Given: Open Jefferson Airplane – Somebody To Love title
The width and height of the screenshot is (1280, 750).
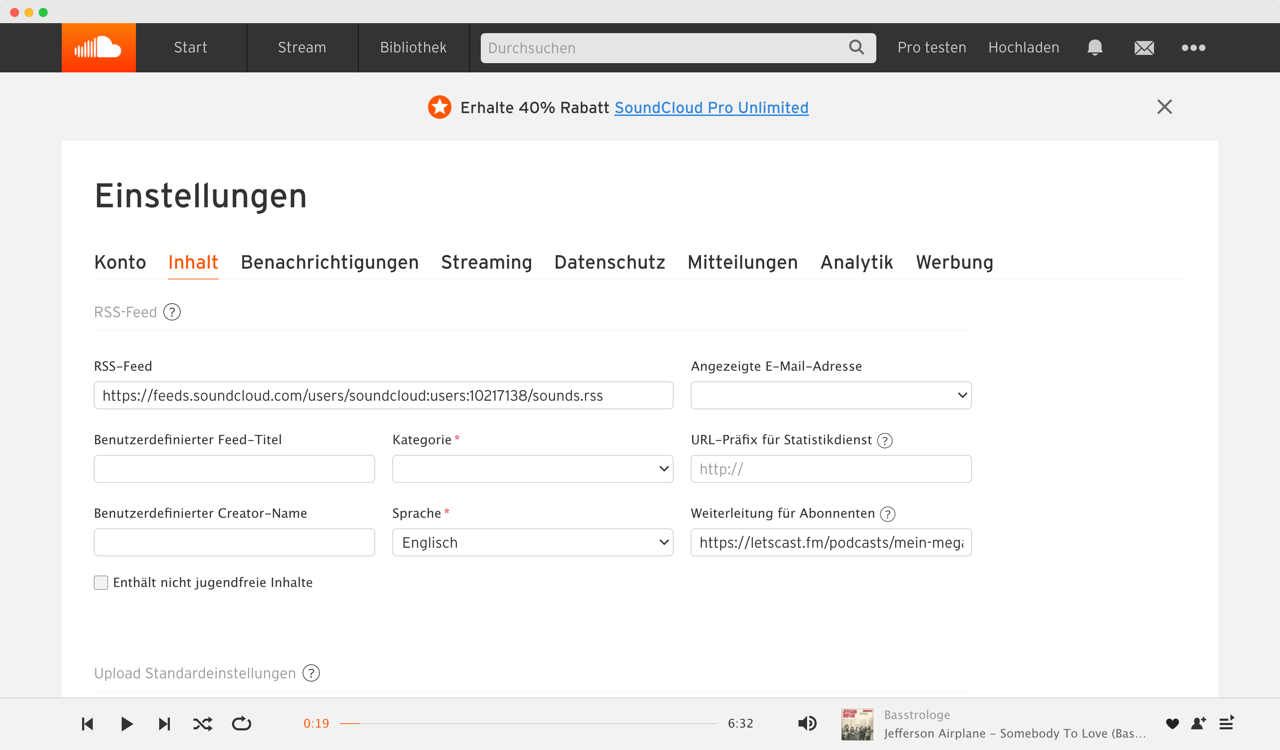Looking at the screenshot, I should pos(1015,734).
